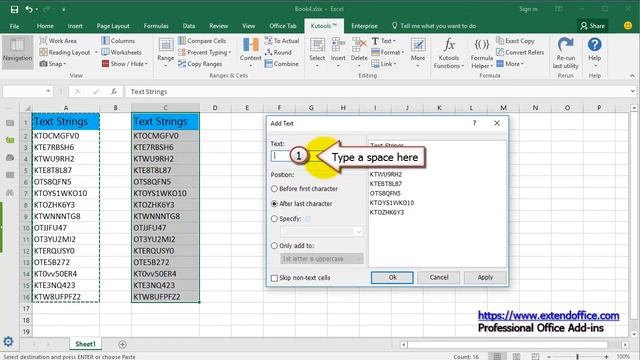This screenshot has height=360, width=640.
Task: Click Convert Refers tool
Action: (520, 52)
